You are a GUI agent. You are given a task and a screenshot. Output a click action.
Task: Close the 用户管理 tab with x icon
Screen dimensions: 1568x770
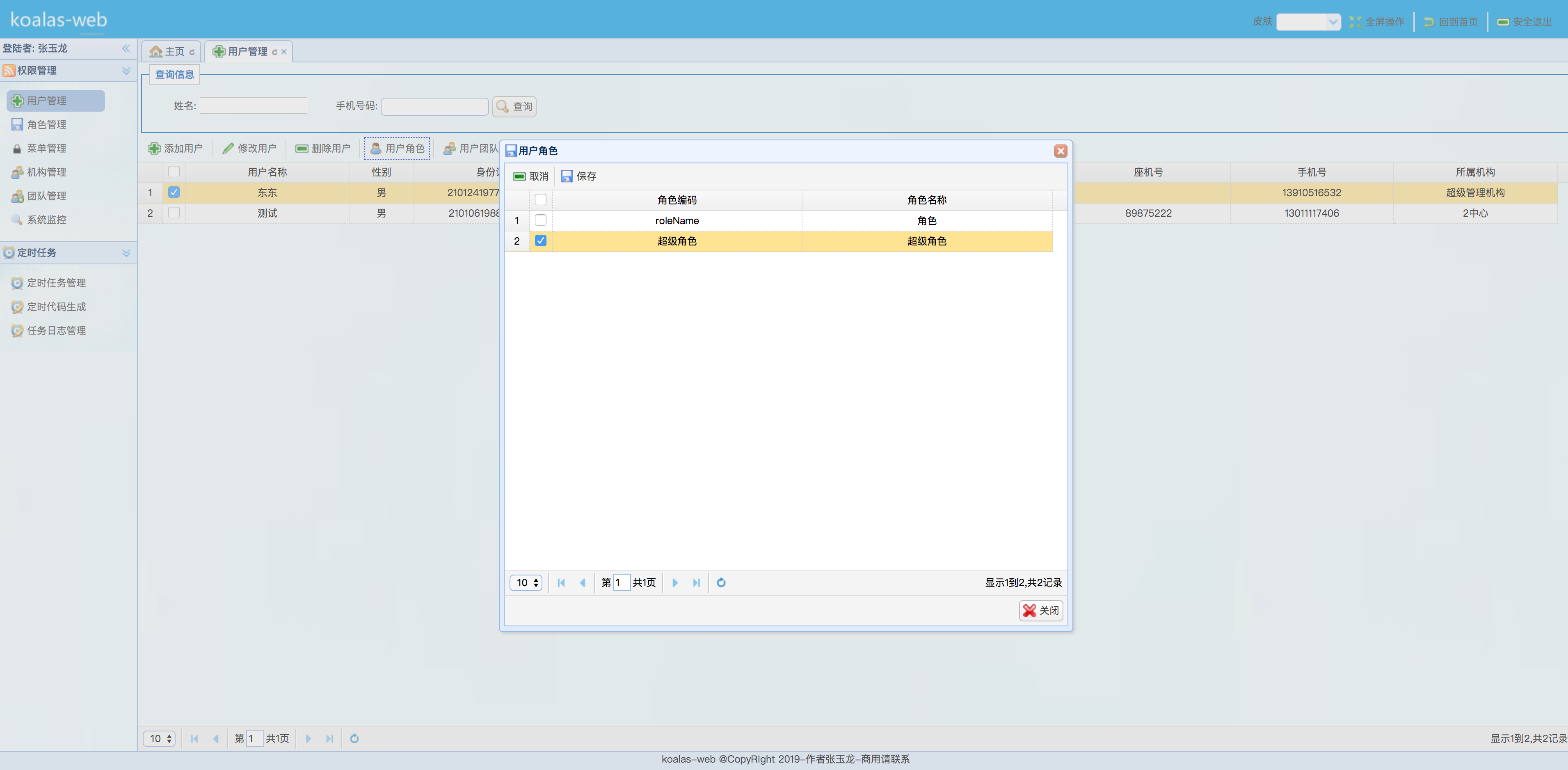283,53
